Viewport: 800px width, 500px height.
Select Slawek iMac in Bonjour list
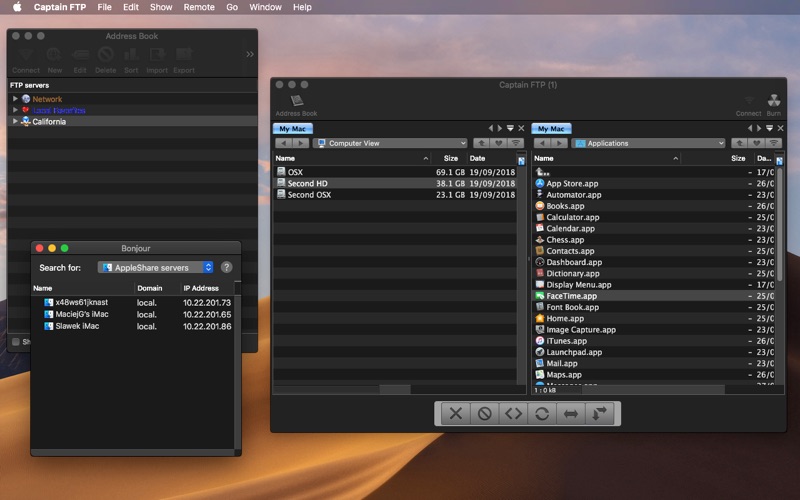[x=133, y=326]
